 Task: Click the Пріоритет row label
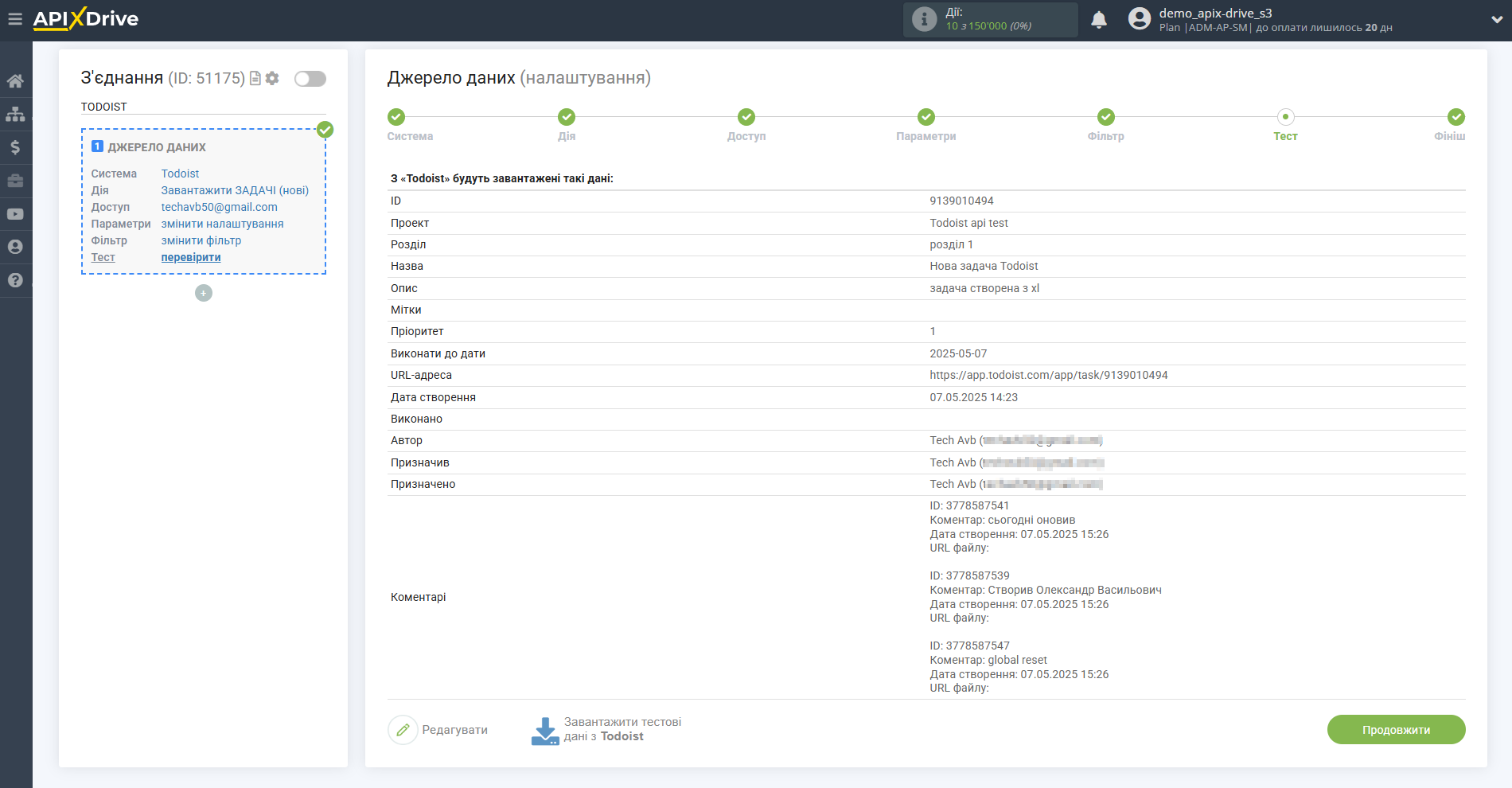pos(417,331)
